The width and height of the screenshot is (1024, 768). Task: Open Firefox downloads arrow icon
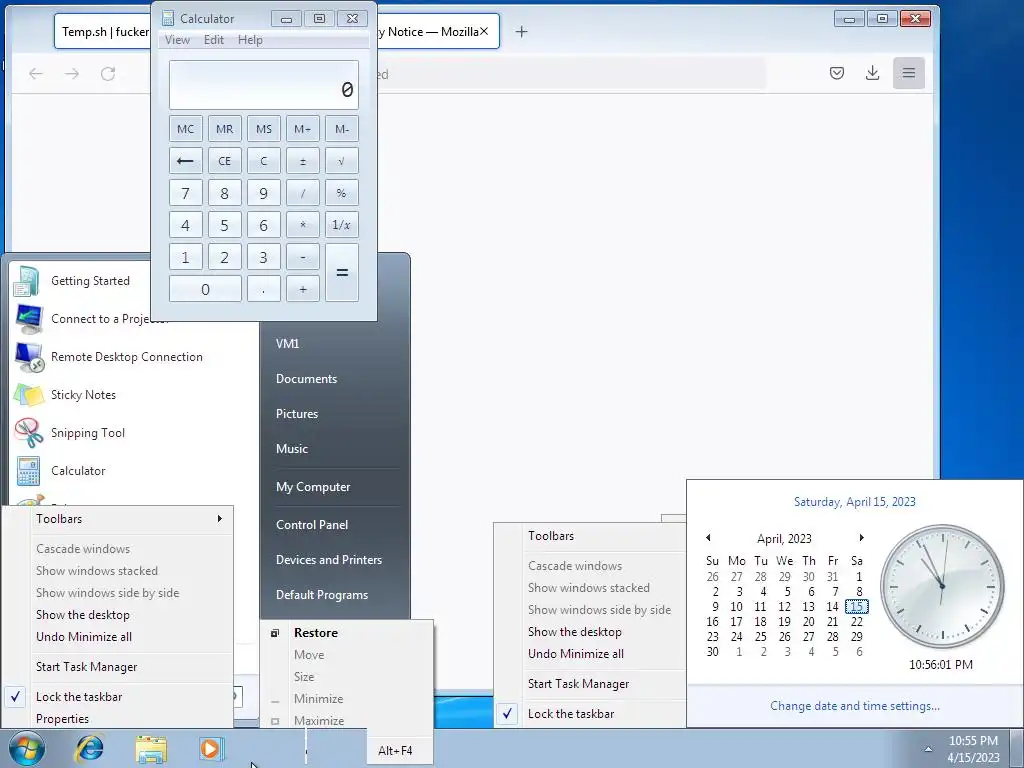click(872, 73)
